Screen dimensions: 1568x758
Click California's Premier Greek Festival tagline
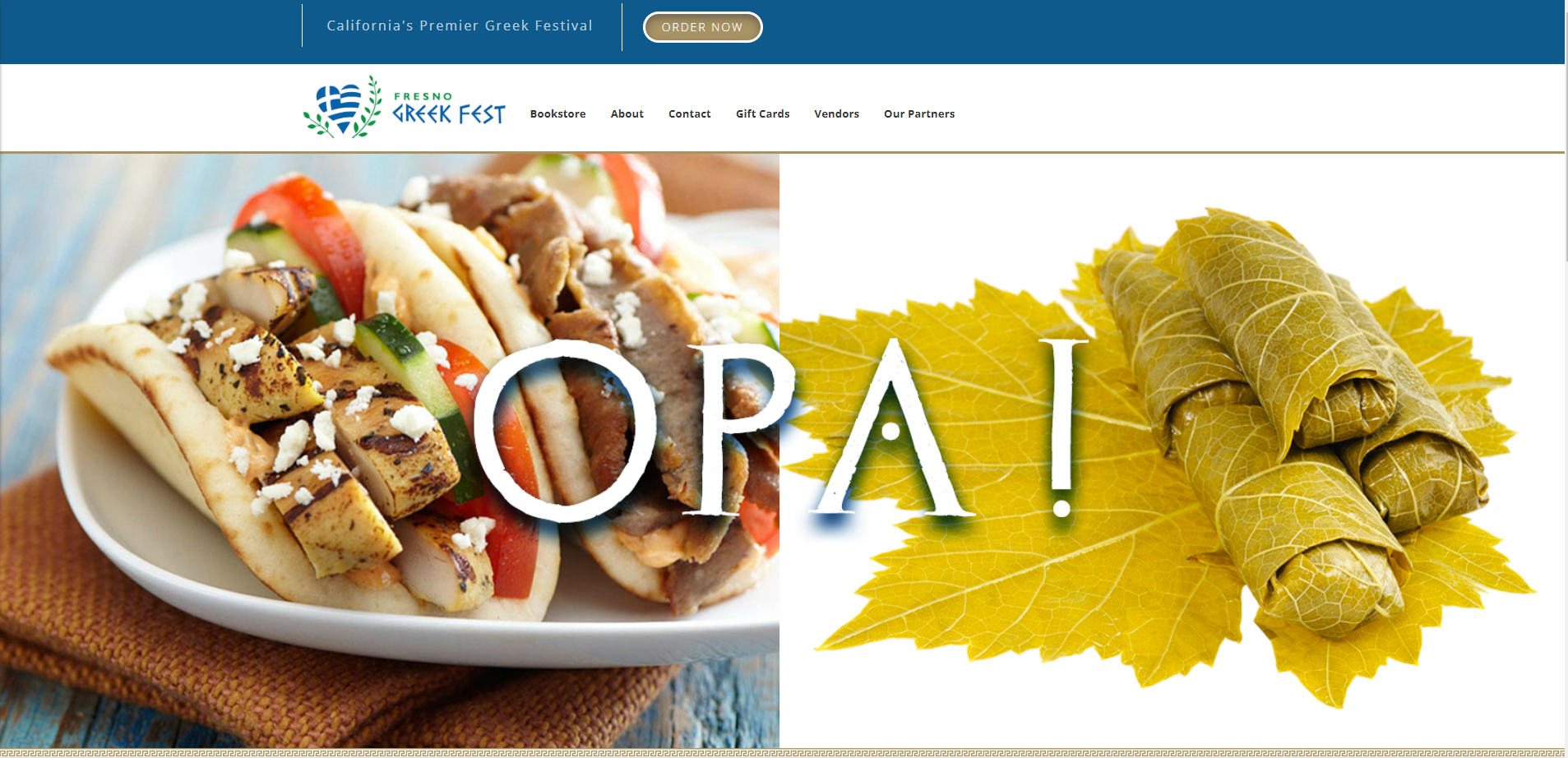460,25
